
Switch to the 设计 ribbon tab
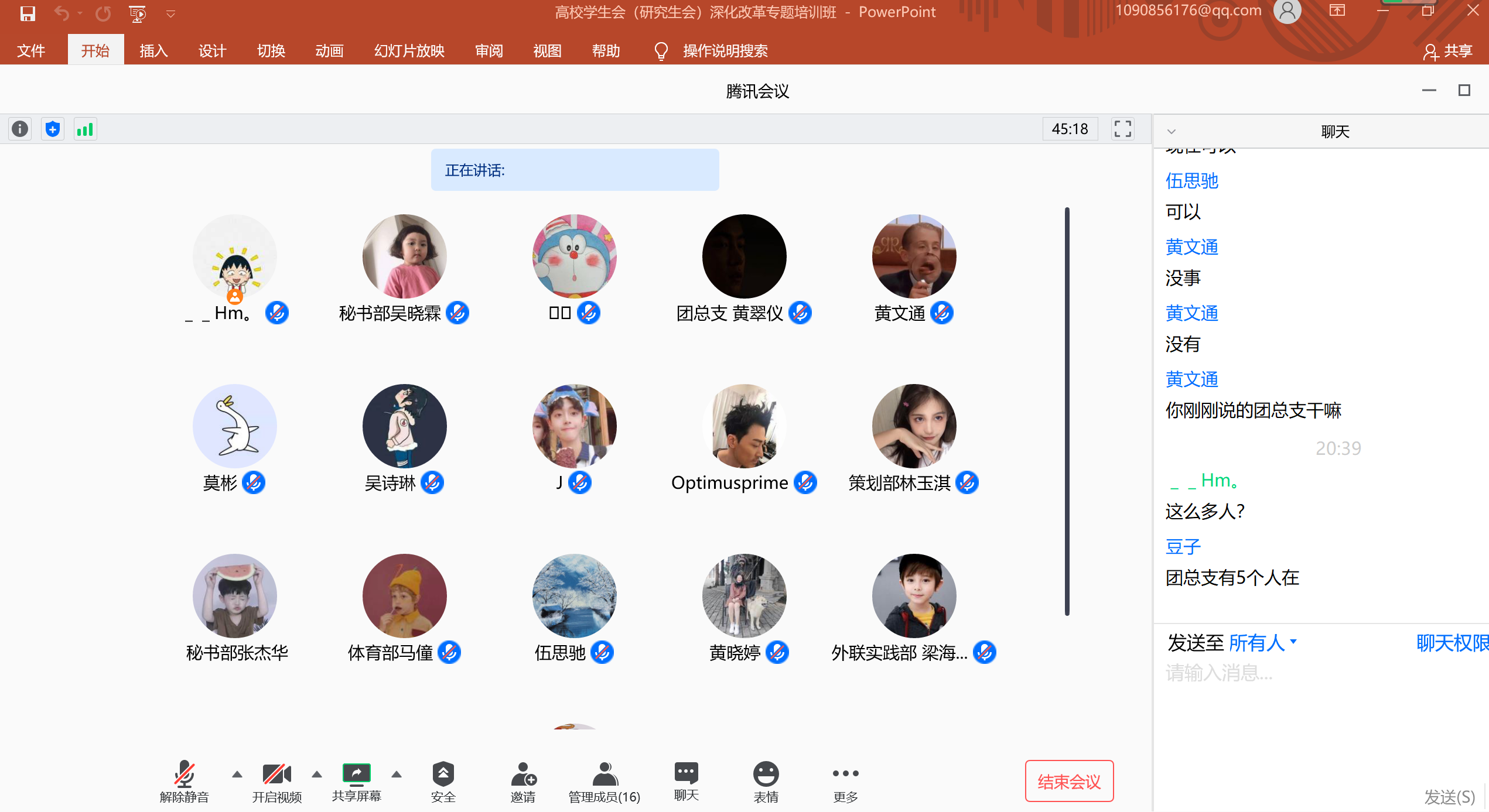coord(212,51)
